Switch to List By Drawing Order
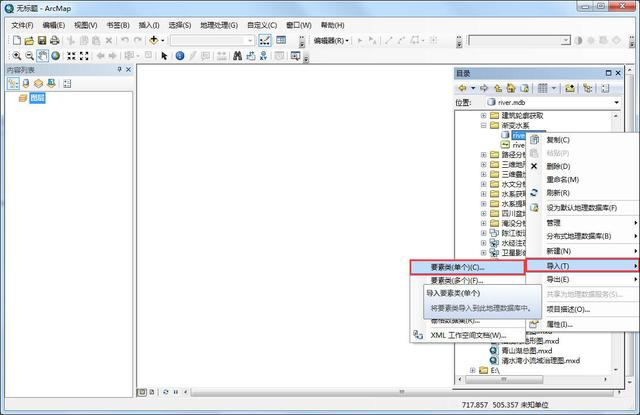The height and width of the screenshot is (415, 640). (x=13, y=84)
